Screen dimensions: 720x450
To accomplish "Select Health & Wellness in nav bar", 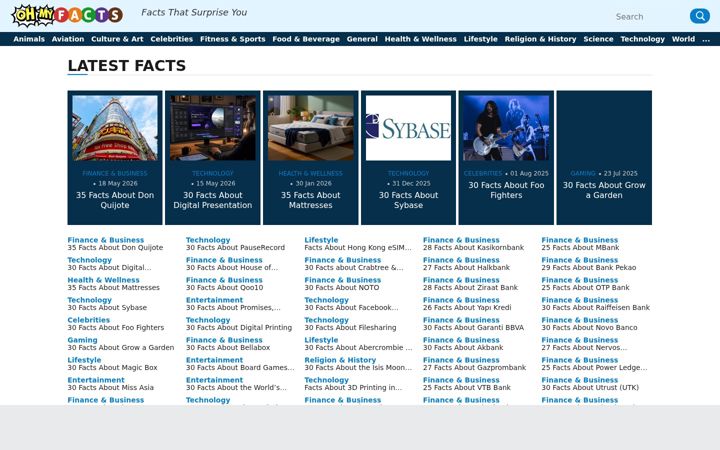I will click(421, 39).
